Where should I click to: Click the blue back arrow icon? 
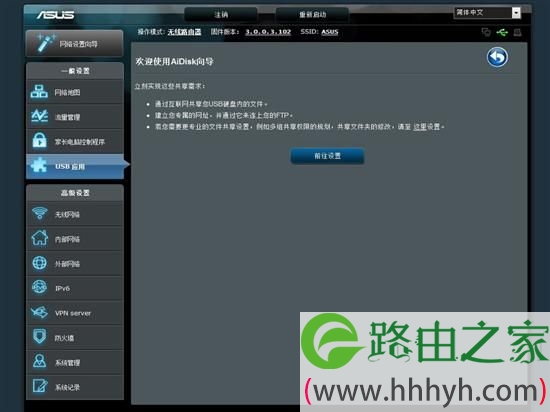(497, 57)
